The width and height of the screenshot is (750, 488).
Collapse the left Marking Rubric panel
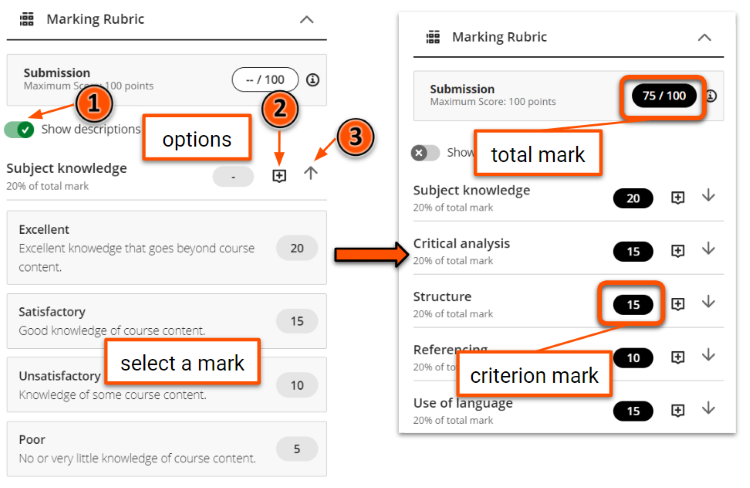coord(307,19)
